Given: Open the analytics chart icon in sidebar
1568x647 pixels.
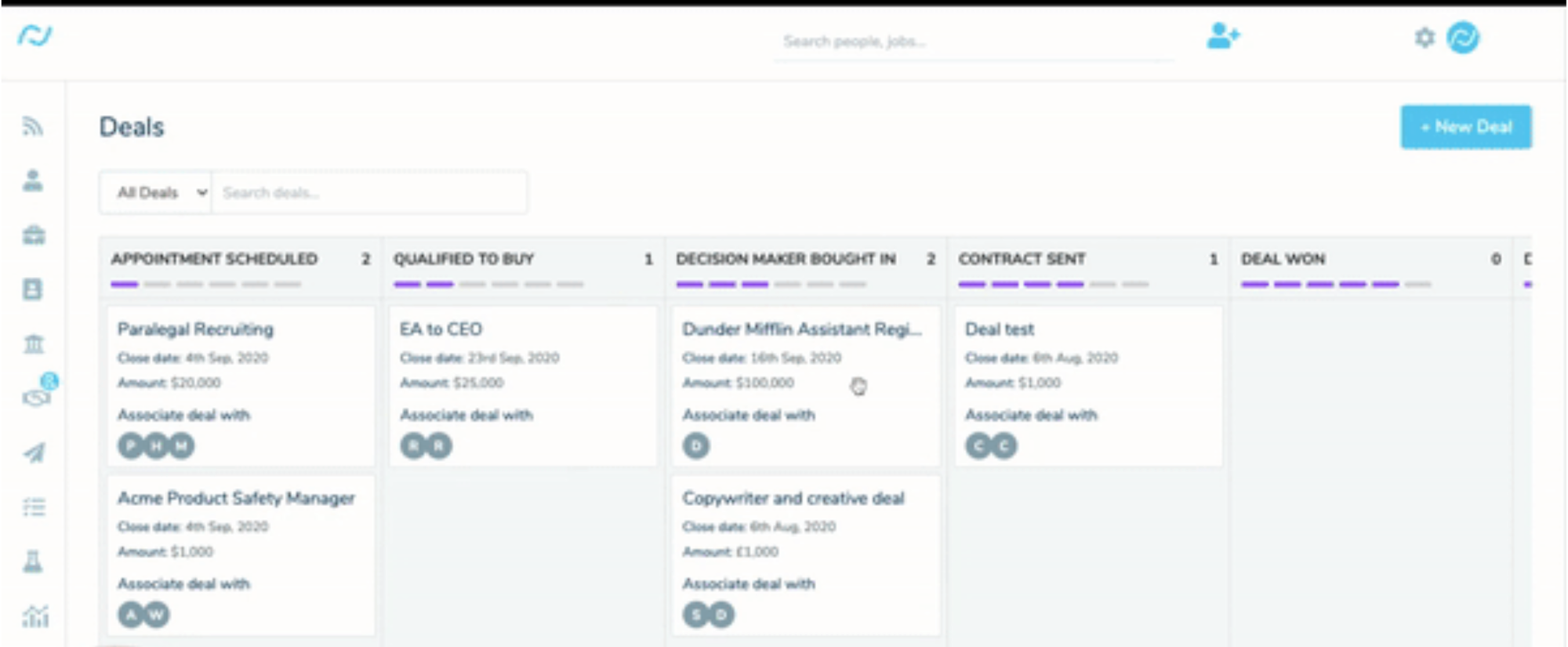Looking at the screenshot, I should 34,616.
